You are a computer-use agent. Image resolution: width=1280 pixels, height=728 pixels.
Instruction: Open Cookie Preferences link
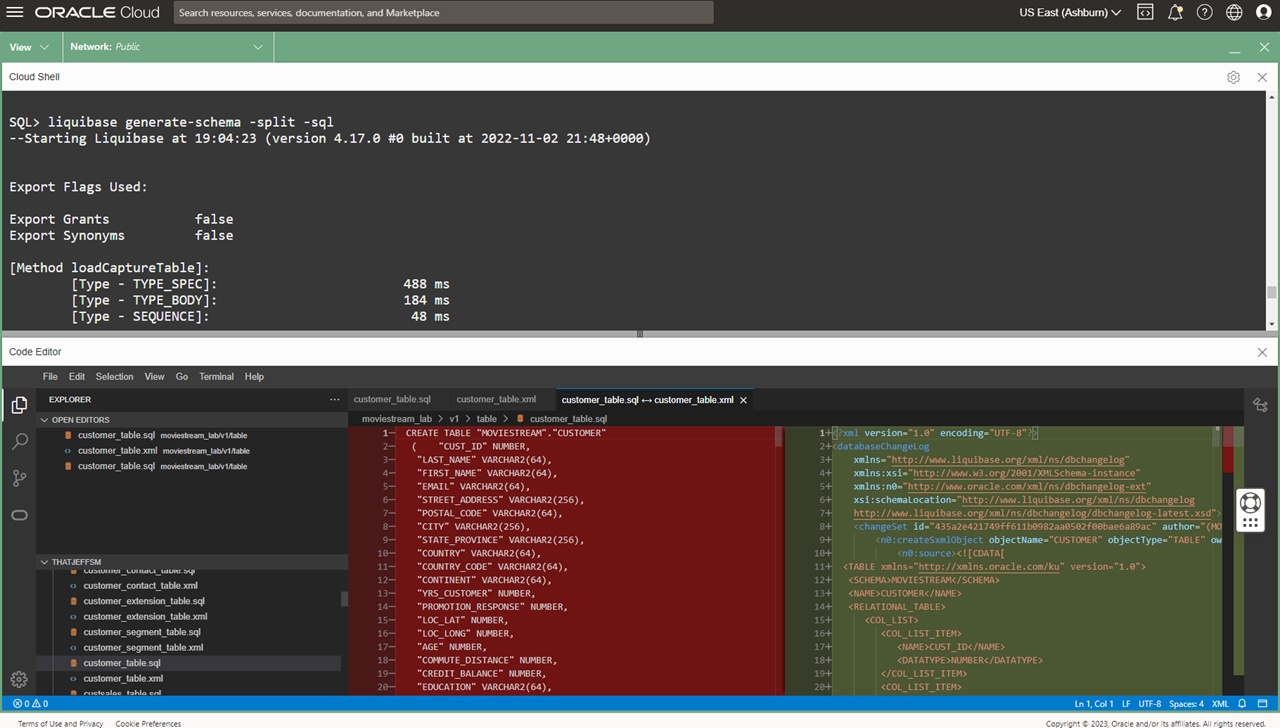[x=148, y=723]
